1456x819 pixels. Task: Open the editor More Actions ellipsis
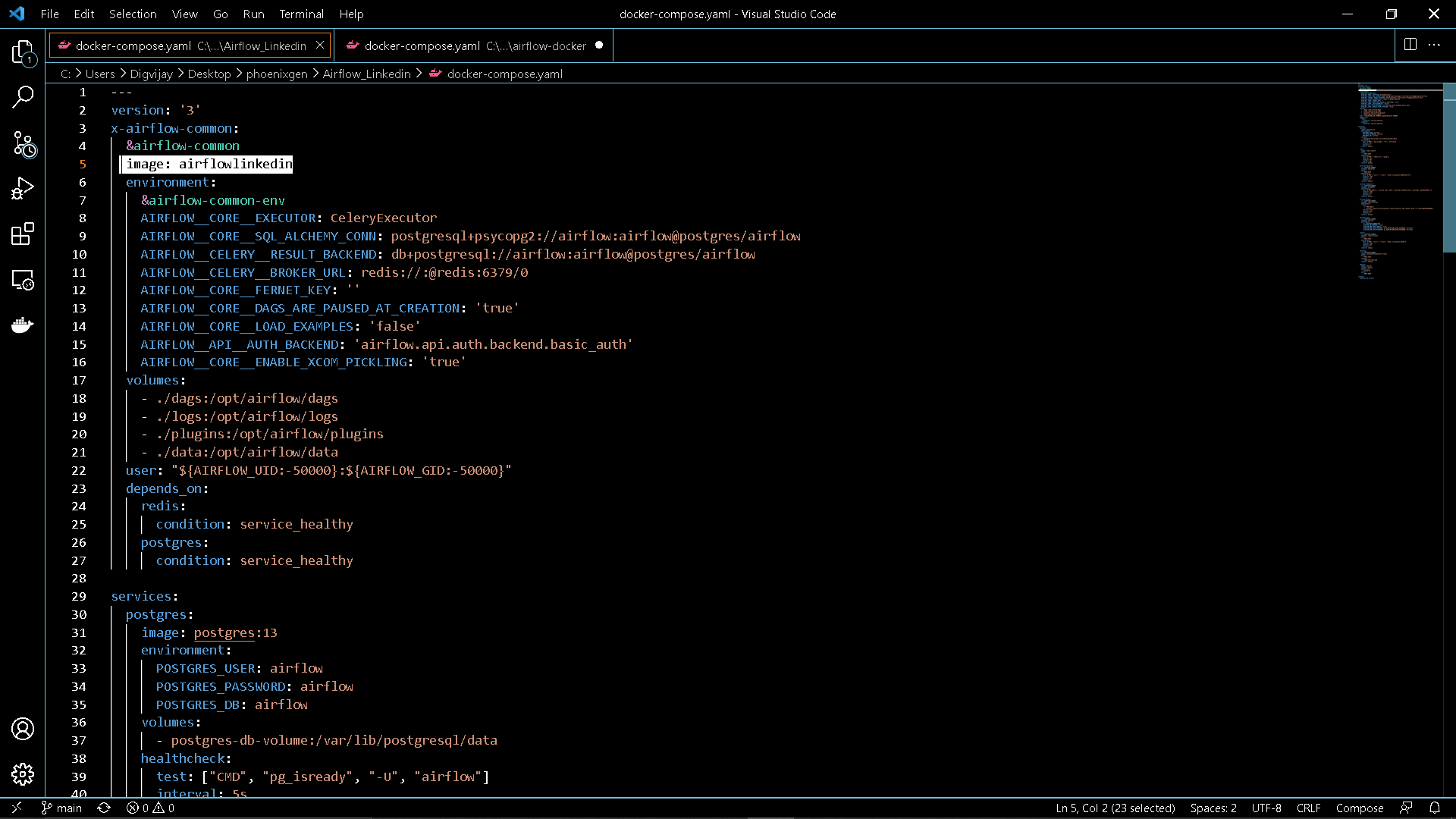[1434, 45]
